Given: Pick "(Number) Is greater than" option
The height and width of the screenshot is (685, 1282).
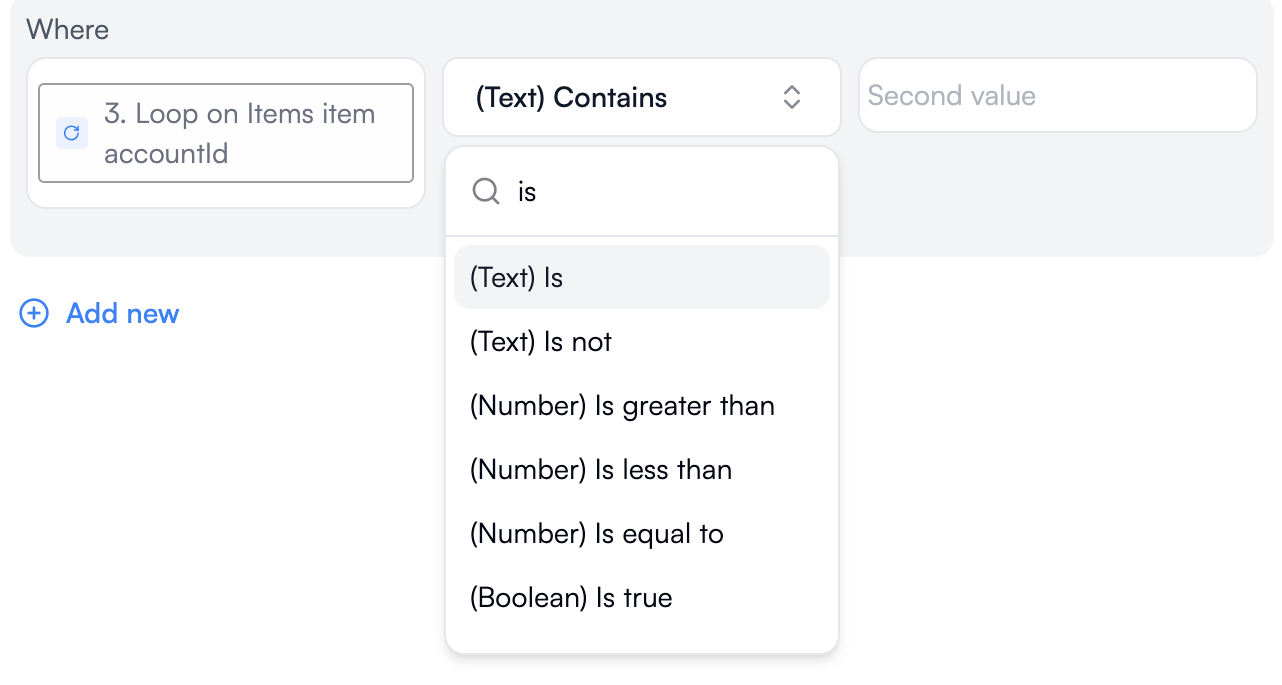Looking at the screenshot, I should point(622,406).
